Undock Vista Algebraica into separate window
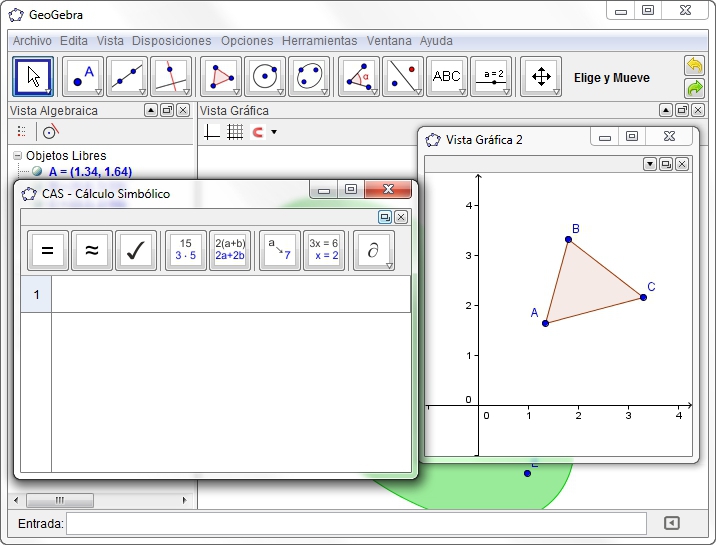Image resolution: width=716 pixels, height=545 pixels. pyautogui.click(x=167, y=110)
